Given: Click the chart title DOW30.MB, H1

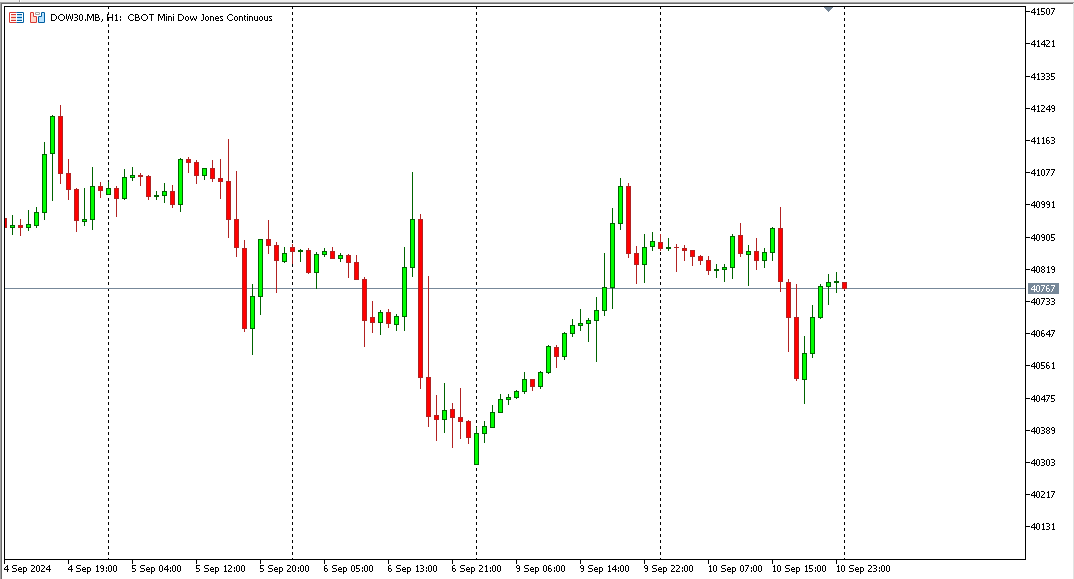Looking at the screenshot, I should pyautogui.click(x=86, y=18).
